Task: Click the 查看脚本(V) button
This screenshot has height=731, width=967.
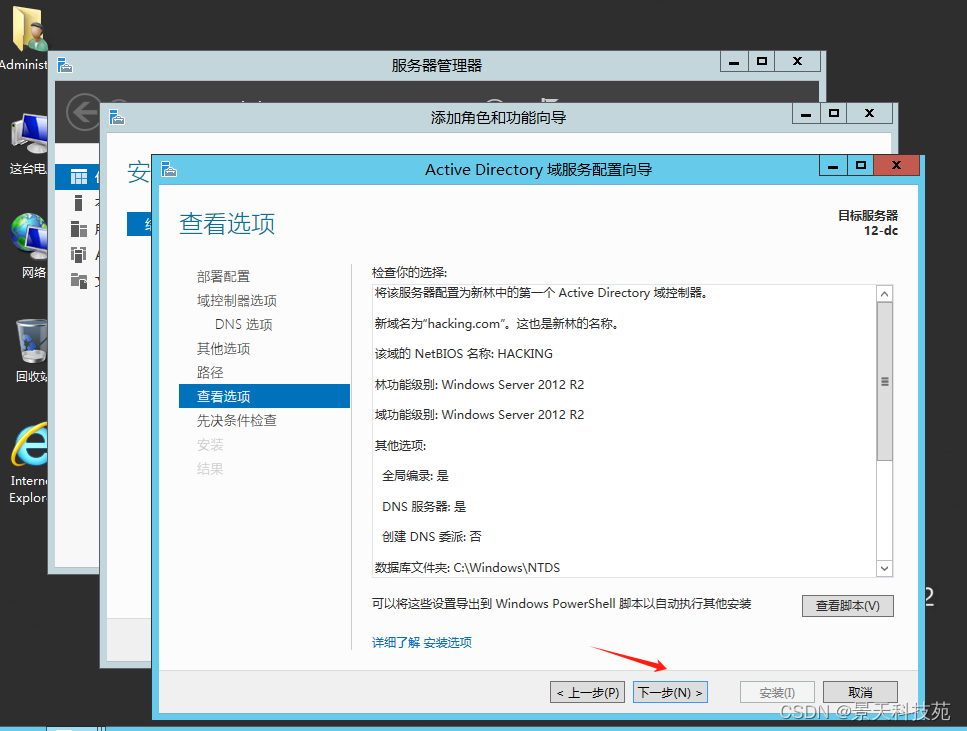Action: coord(847,606)
